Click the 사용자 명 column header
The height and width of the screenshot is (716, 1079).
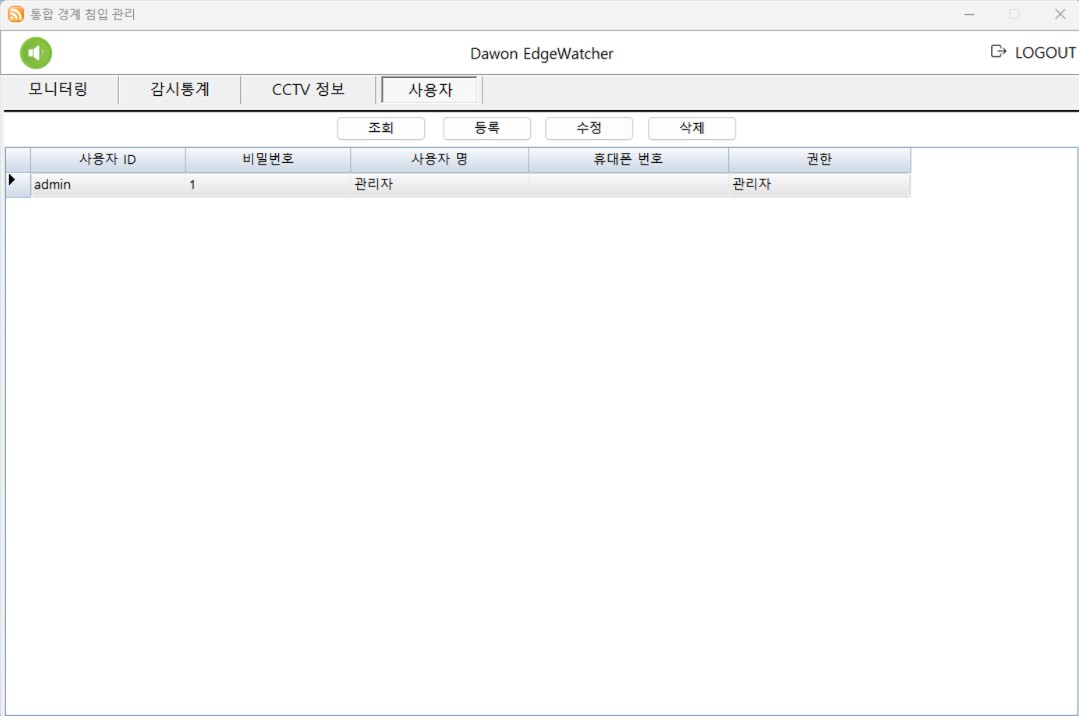coord(439,160)
